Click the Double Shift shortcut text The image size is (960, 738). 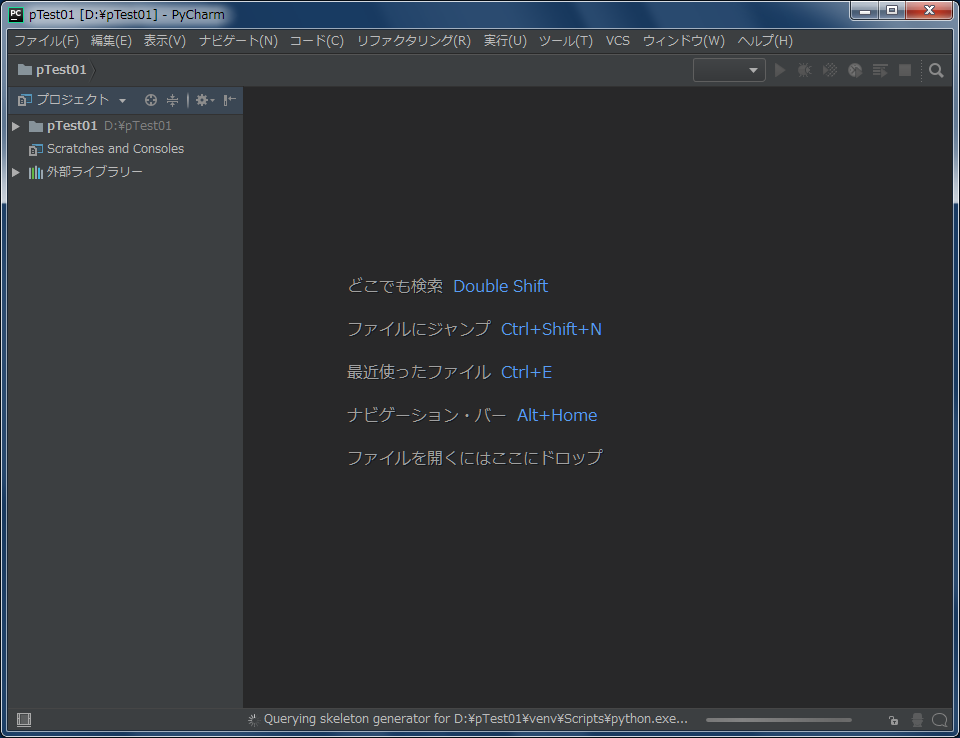click(500, 286)
